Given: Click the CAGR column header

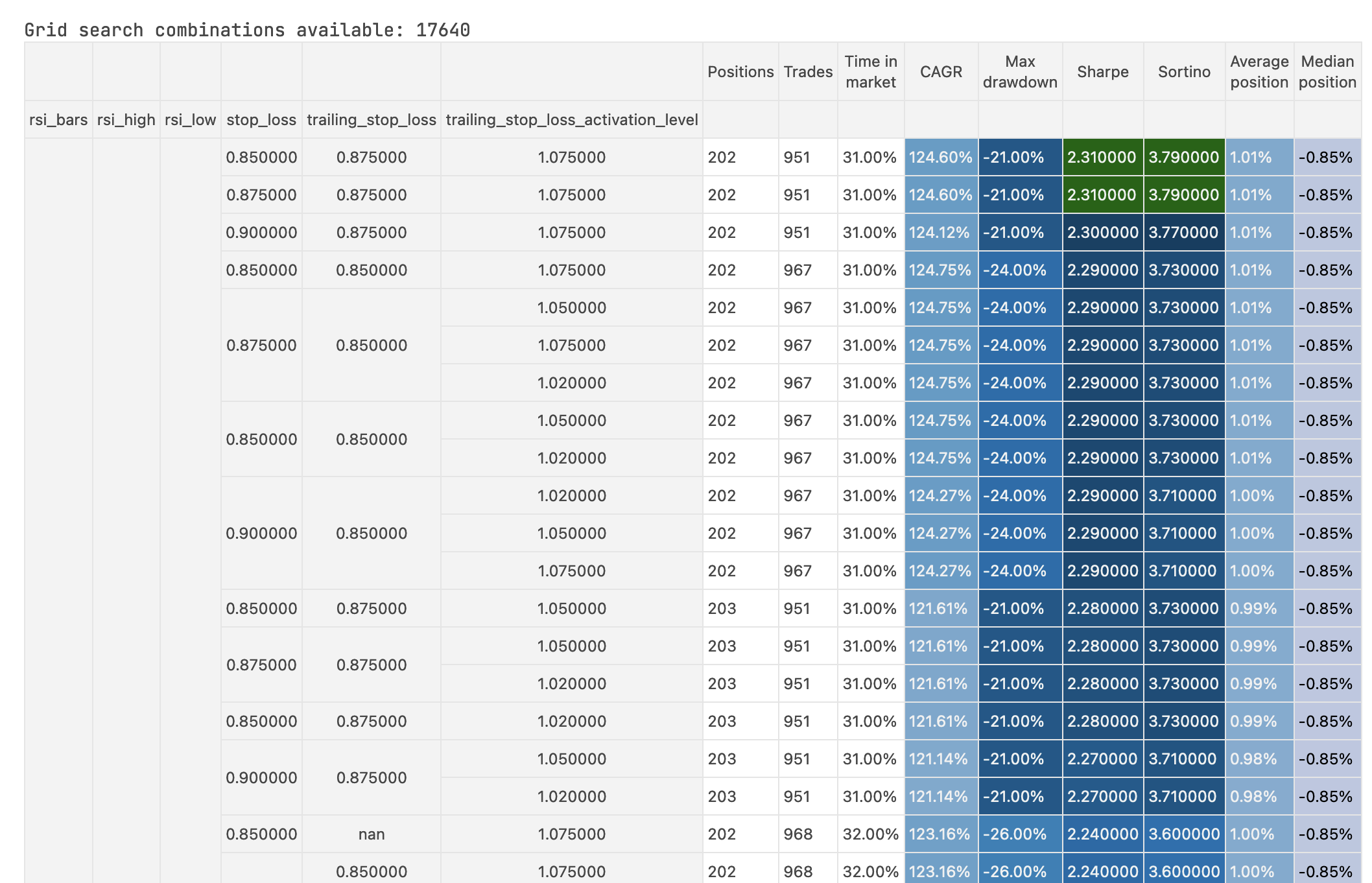Looking at the screenshot, I should click(941, 72).
